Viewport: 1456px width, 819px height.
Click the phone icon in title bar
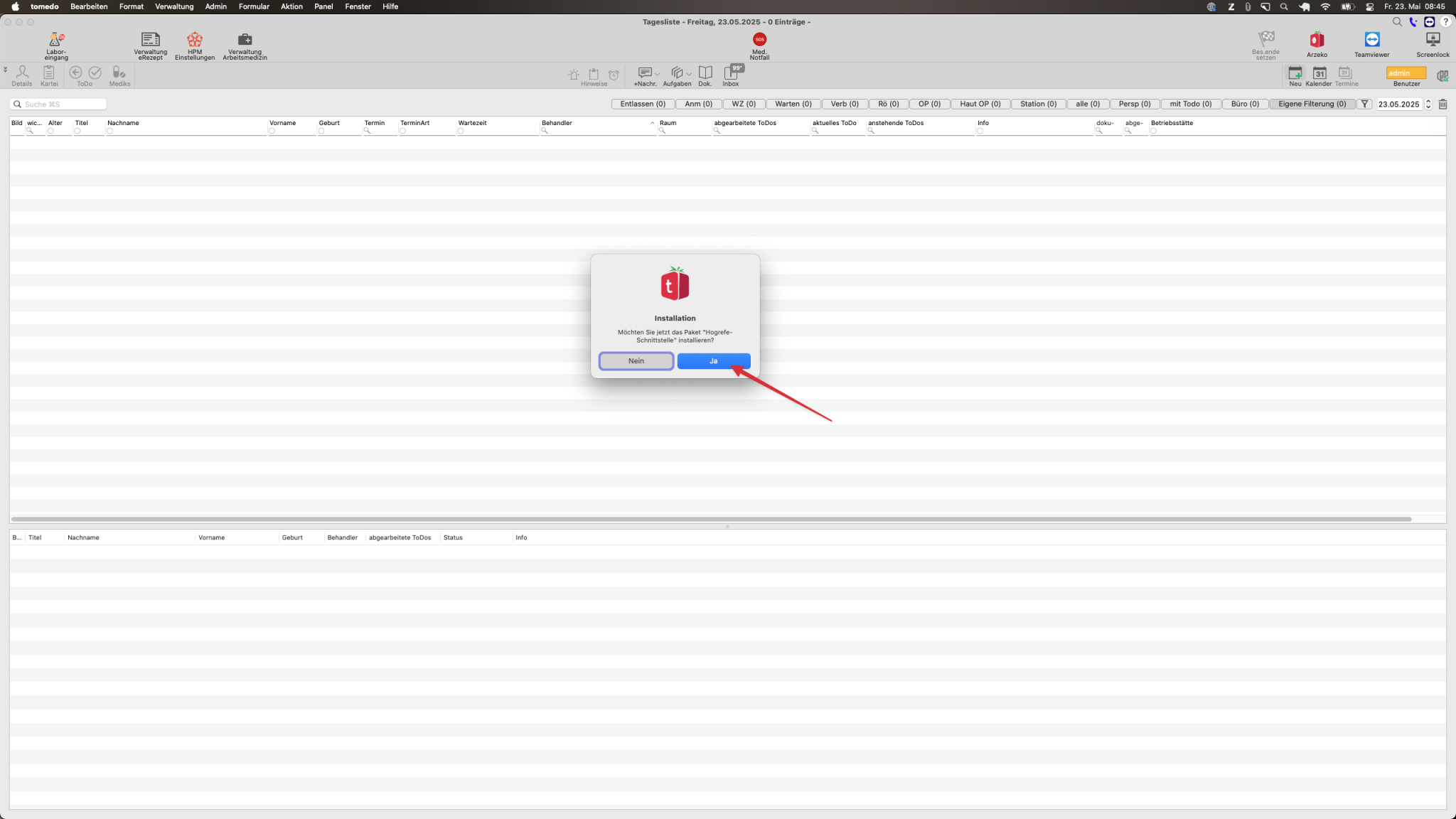tap(1413, 22)
